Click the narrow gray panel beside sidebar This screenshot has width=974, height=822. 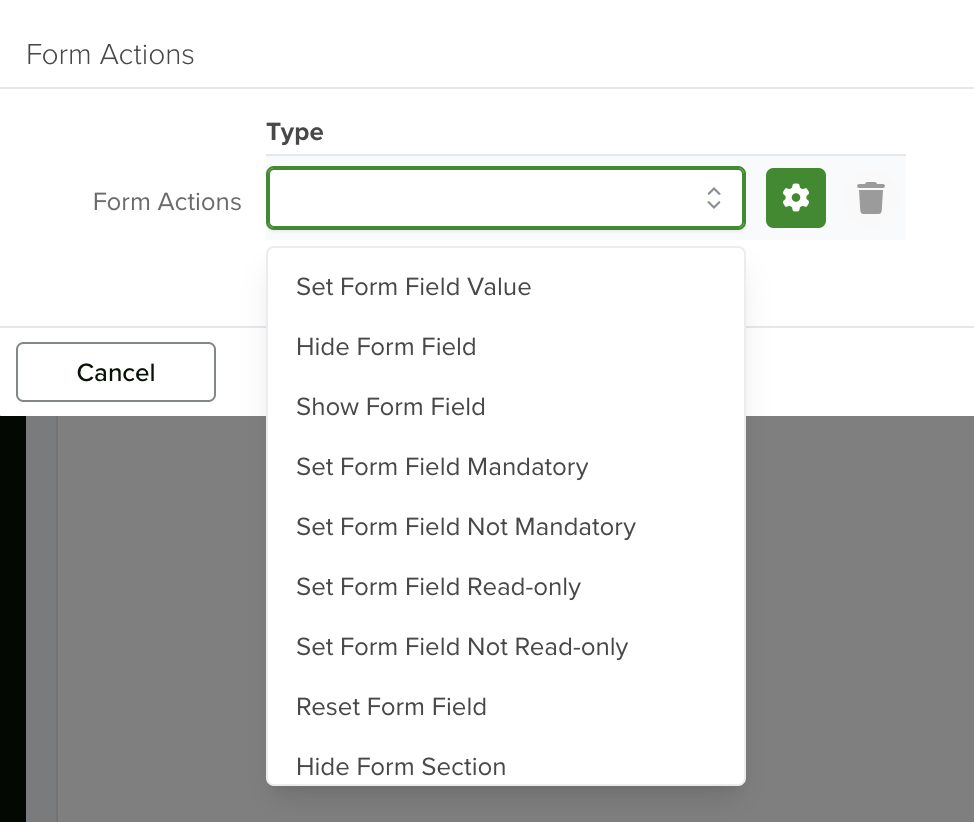[x=42, y=619]
